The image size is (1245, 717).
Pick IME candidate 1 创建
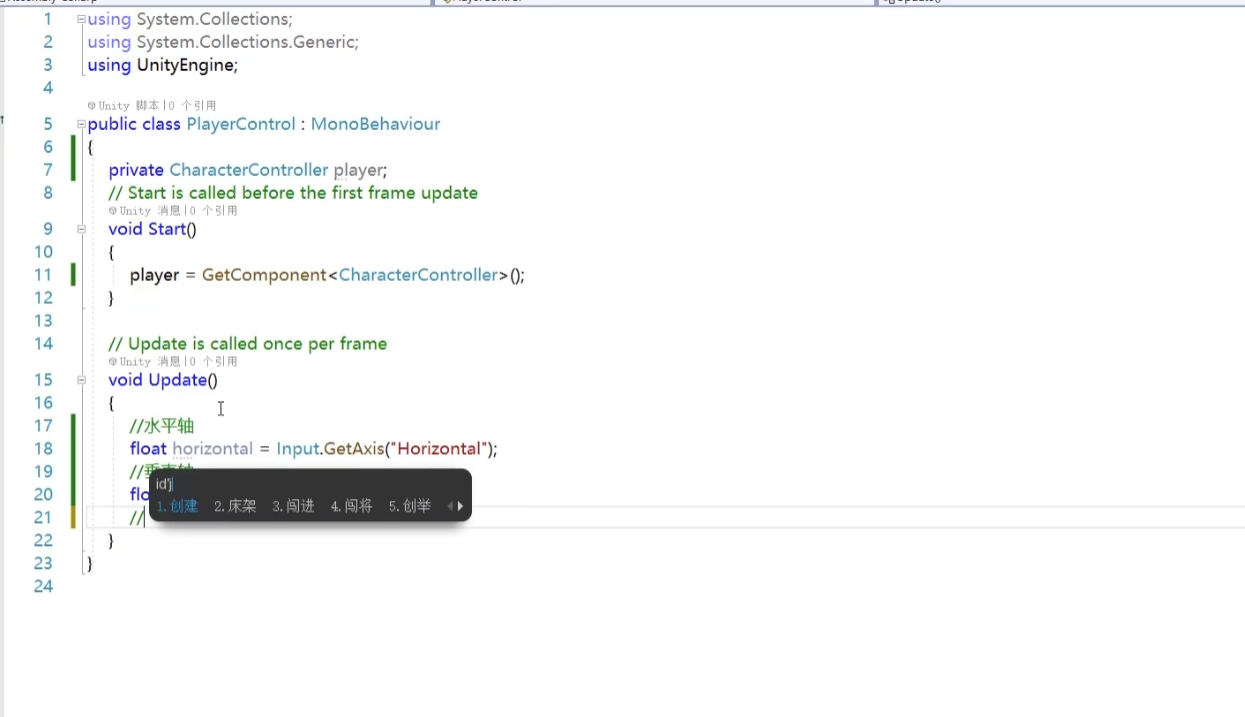tap(177, 506)
